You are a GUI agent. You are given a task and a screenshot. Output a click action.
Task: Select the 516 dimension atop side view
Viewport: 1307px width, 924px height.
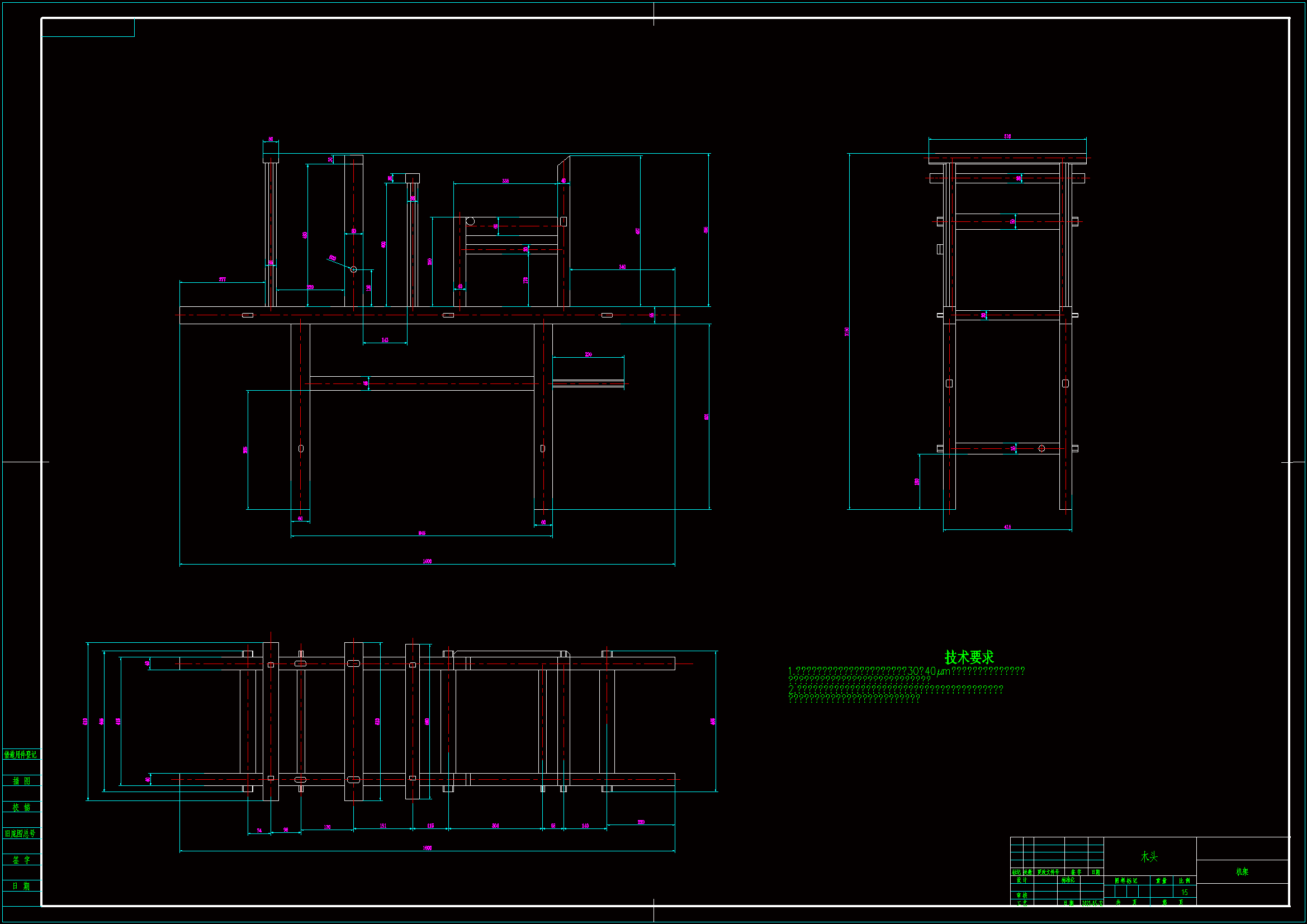1007,136
